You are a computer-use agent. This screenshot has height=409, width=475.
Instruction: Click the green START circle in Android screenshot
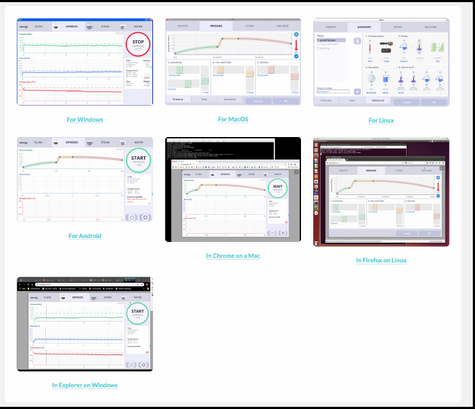(x=138, y=160)
